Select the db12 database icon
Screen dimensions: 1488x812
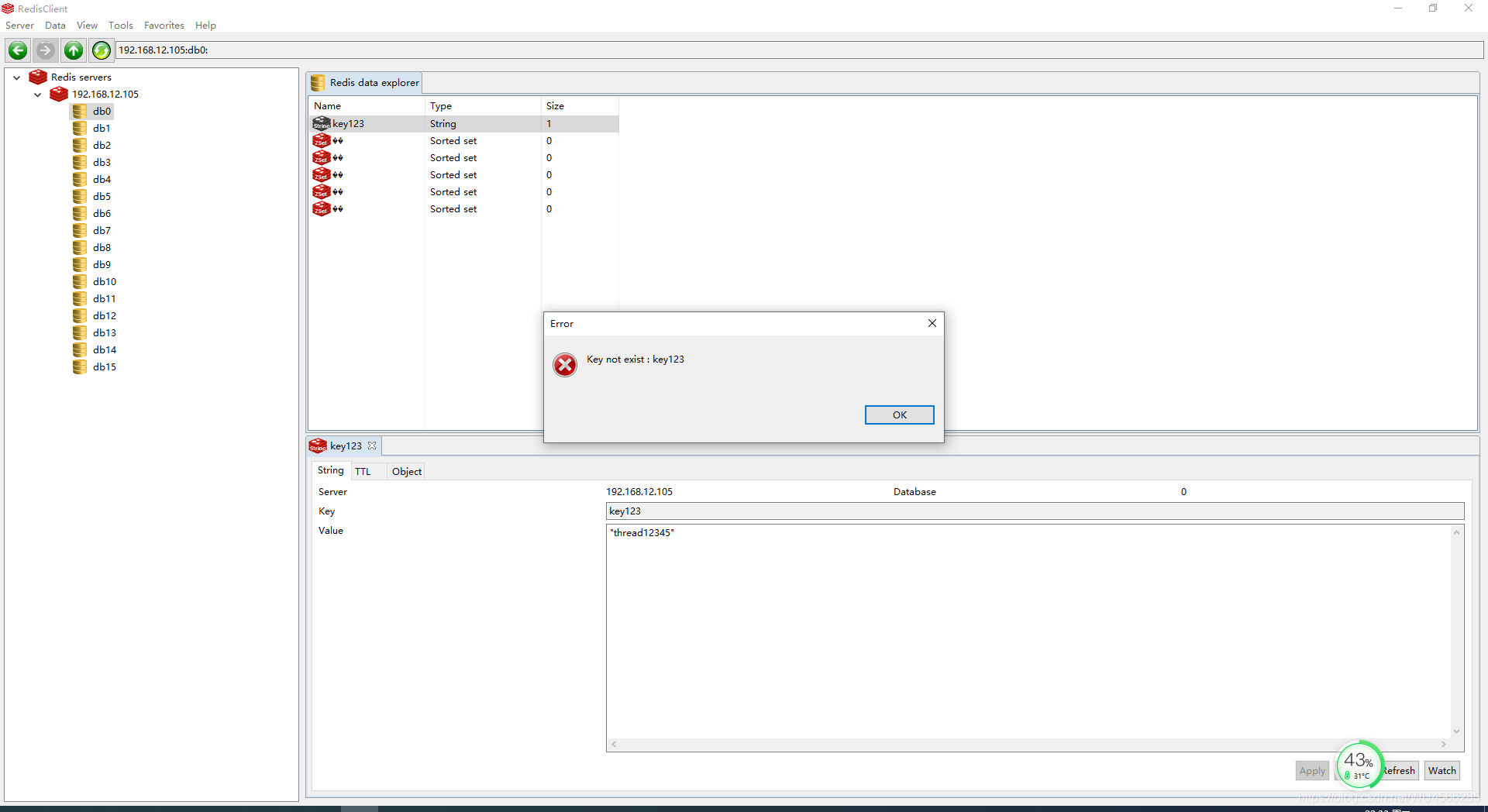point(80,315)
